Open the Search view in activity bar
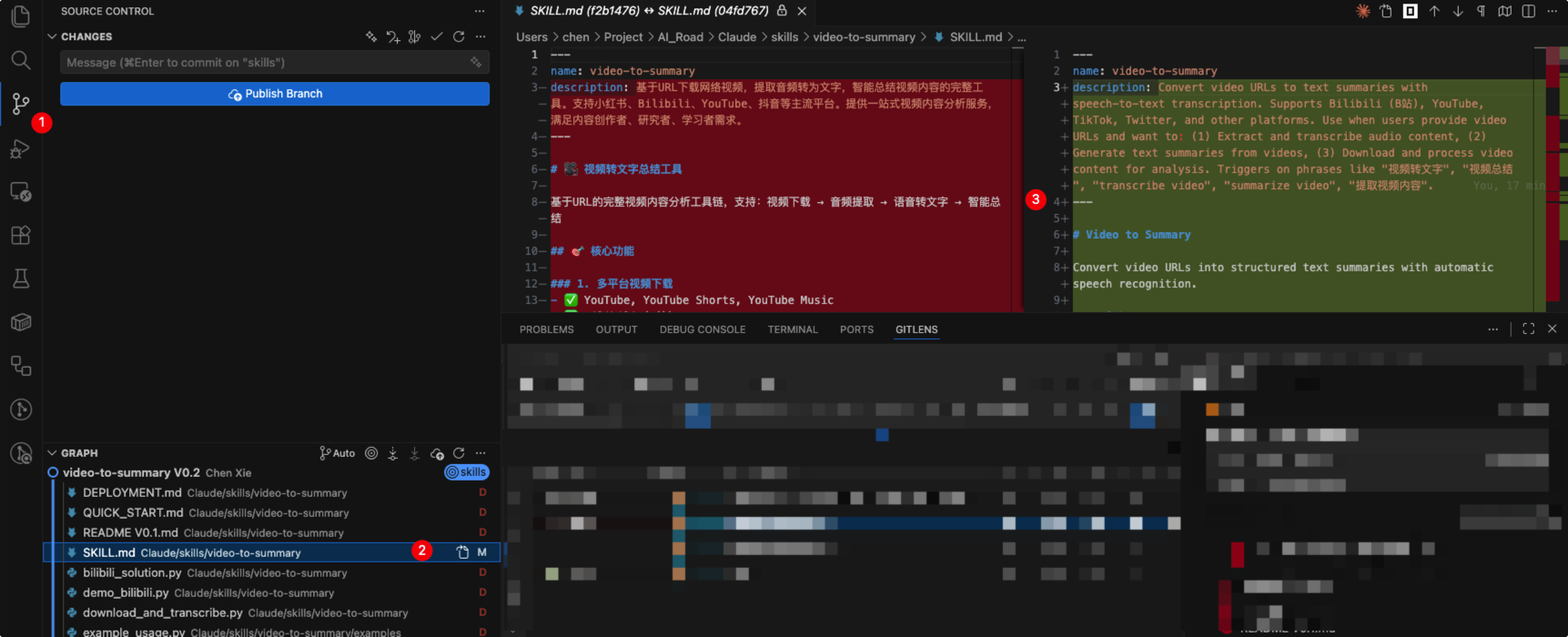The width and height of the screenshot is (1568, 637). 20,60
